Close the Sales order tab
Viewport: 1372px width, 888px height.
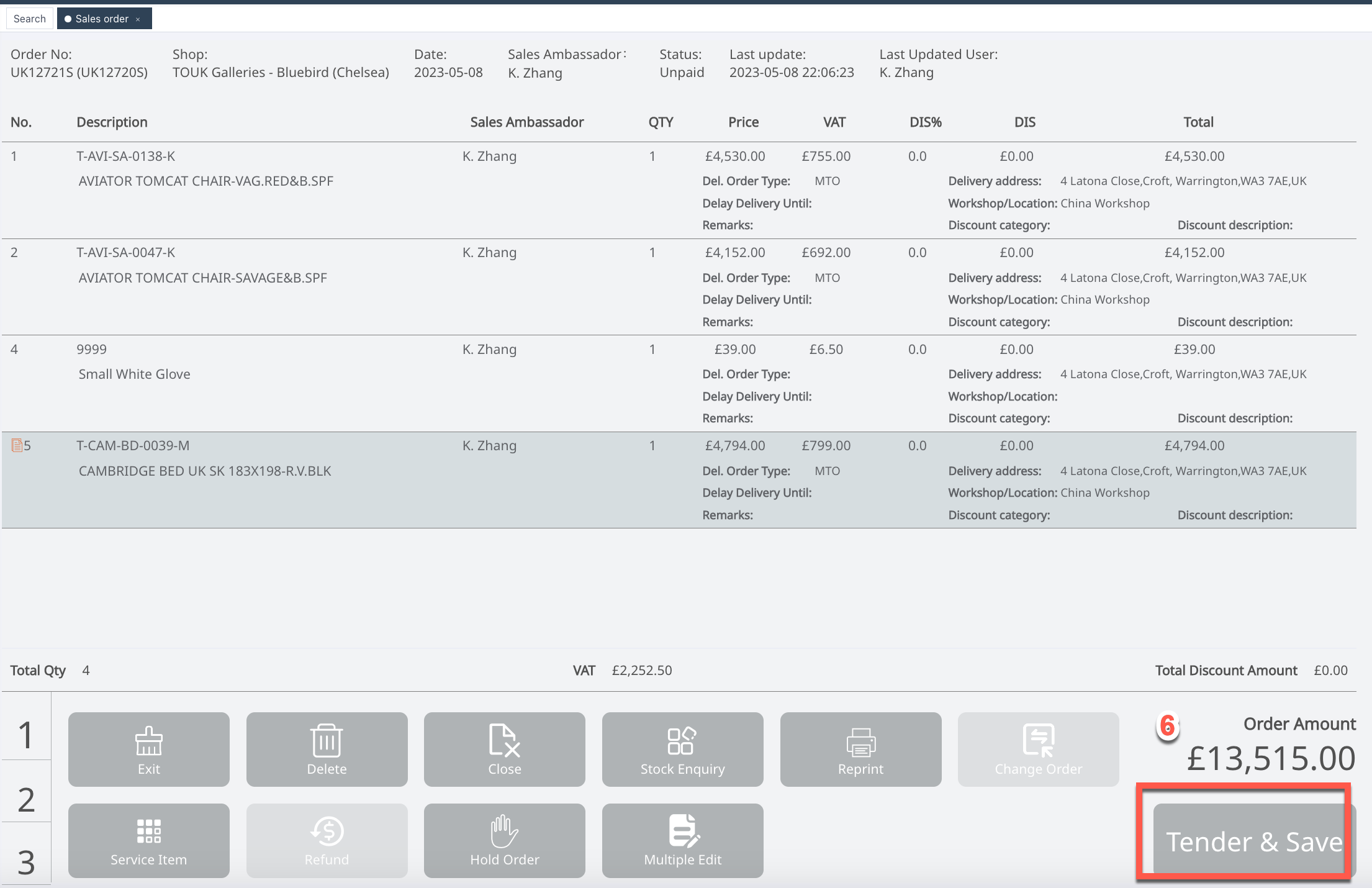pyautogui.click(x=138, y=19)
